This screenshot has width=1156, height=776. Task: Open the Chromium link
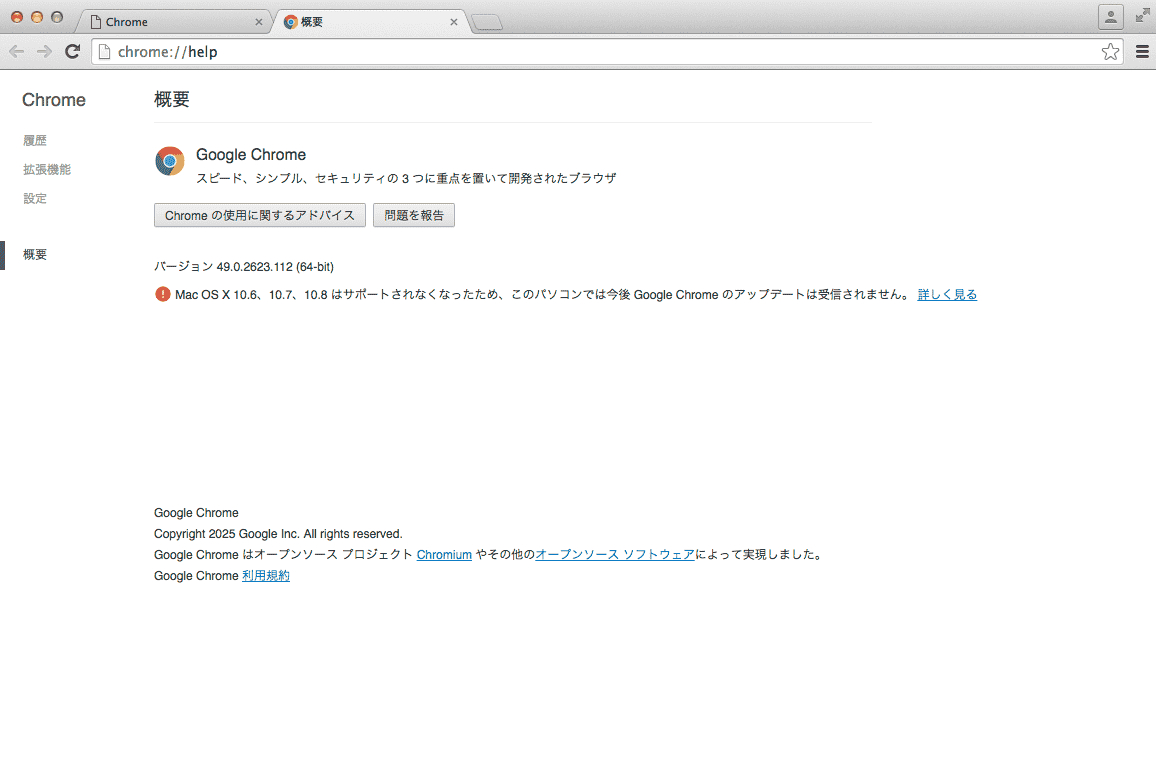(x=444, y=554)
